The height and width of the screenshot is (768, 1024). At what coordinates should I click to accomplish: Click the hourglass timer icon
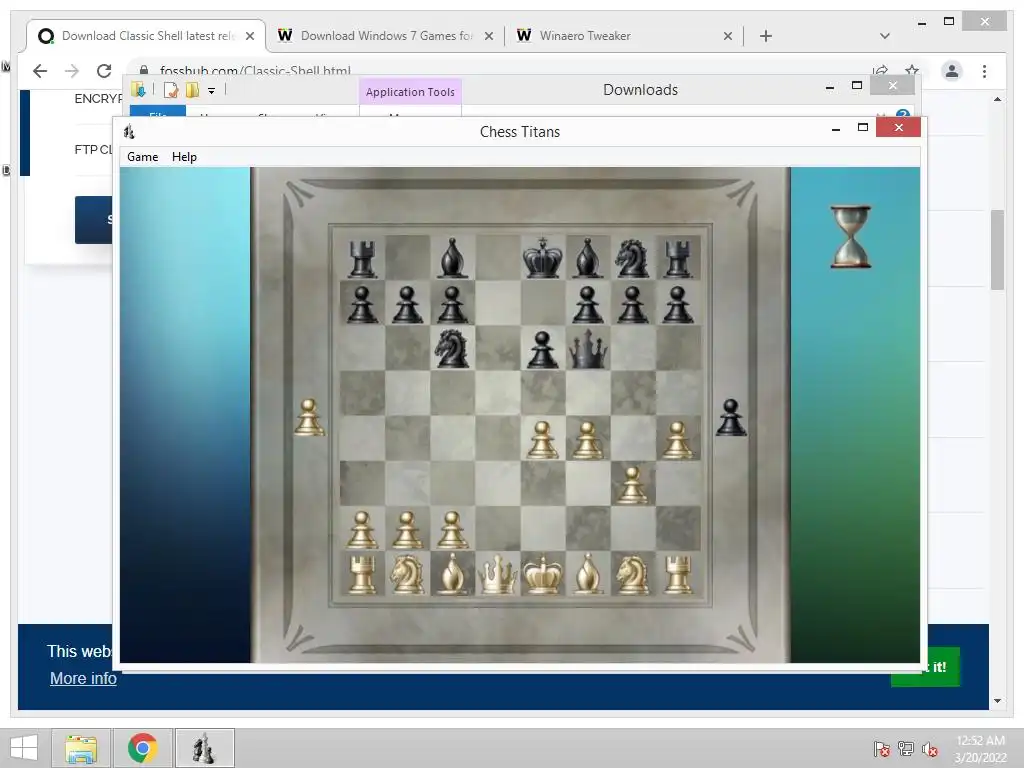coord(850,237)
